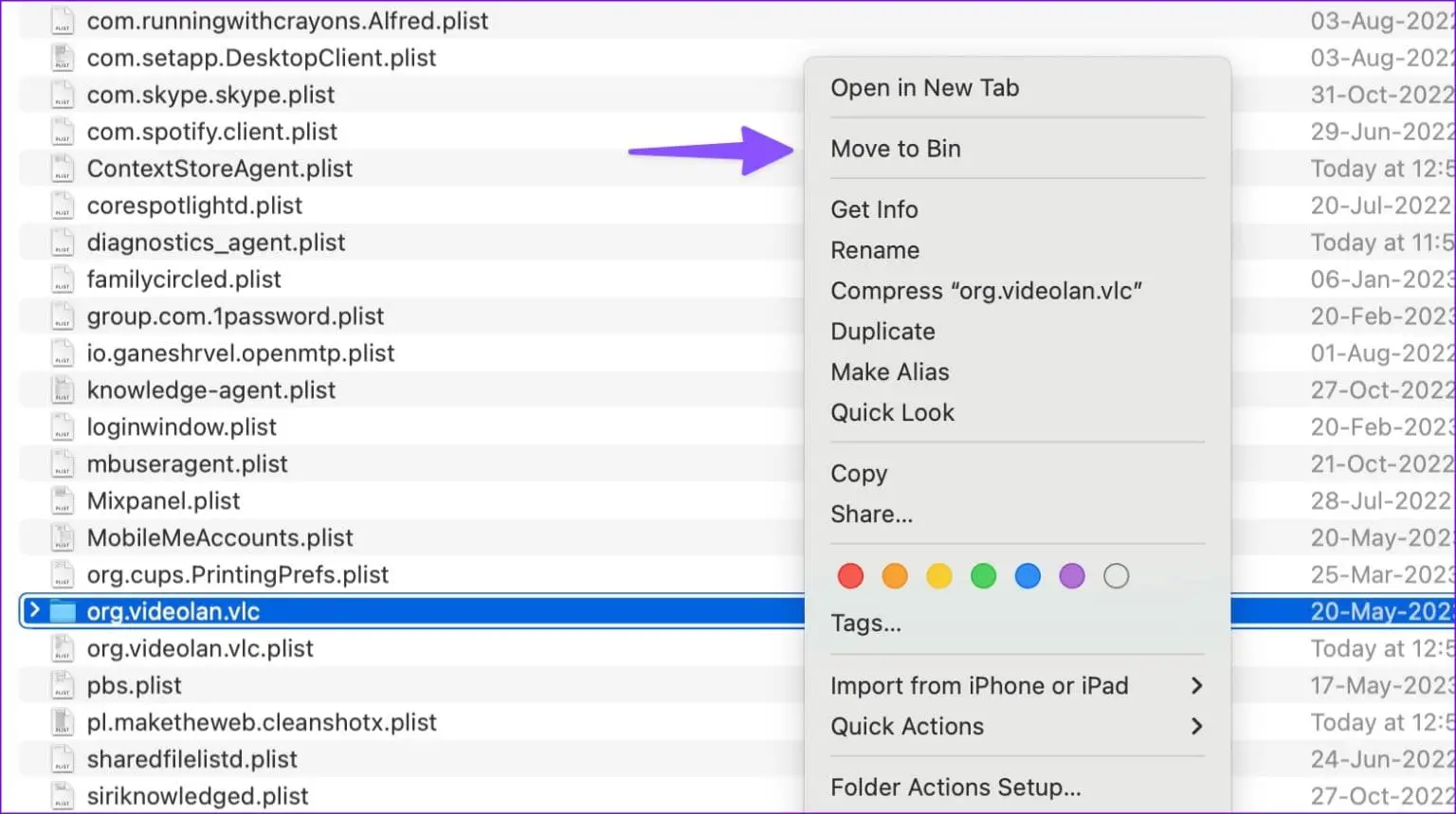The width and height of the screenshot is (1456, 814).
Task: Select the file name familycircled.plist
Action: coord(184,280)
